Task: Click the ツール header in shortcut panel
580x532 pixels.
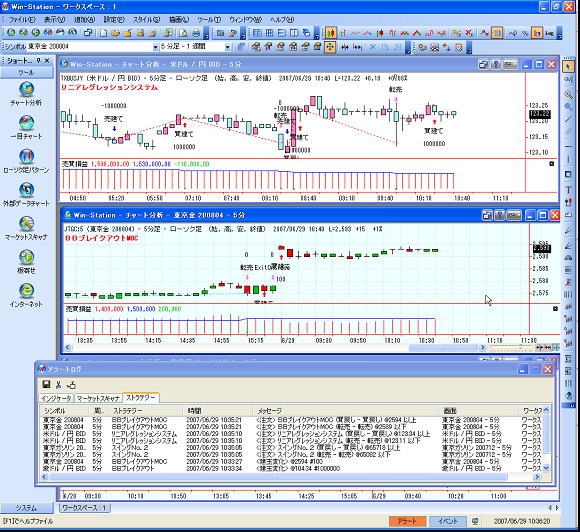Action: point(27,73)
